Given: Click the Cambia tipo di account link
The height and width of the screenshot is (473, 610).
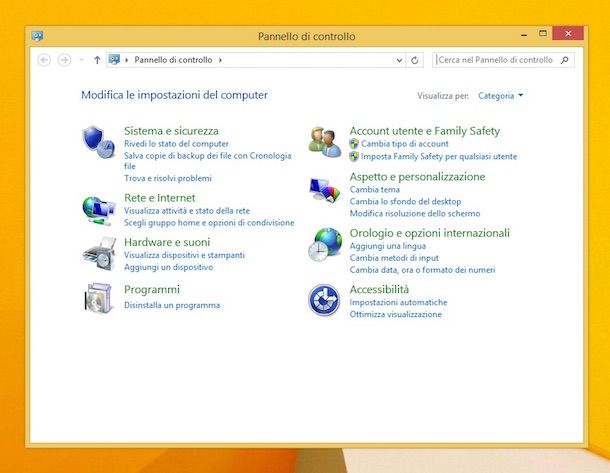Looking at the screenshot, I should (x=405, y=144).
